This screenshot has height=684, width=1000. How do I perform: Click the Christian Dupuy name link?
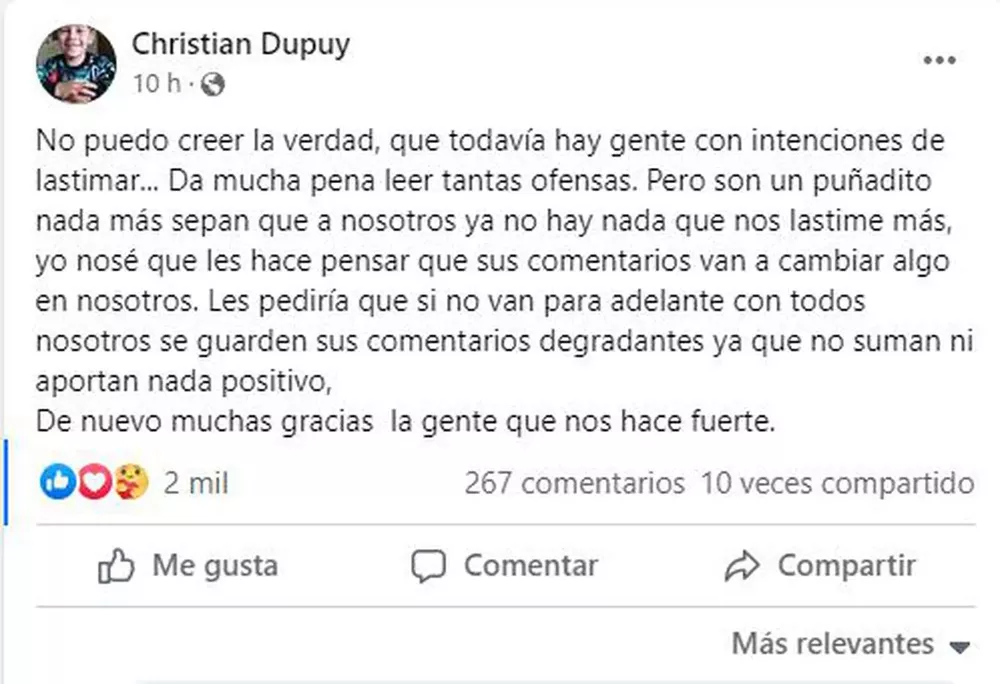pos(240,44)
